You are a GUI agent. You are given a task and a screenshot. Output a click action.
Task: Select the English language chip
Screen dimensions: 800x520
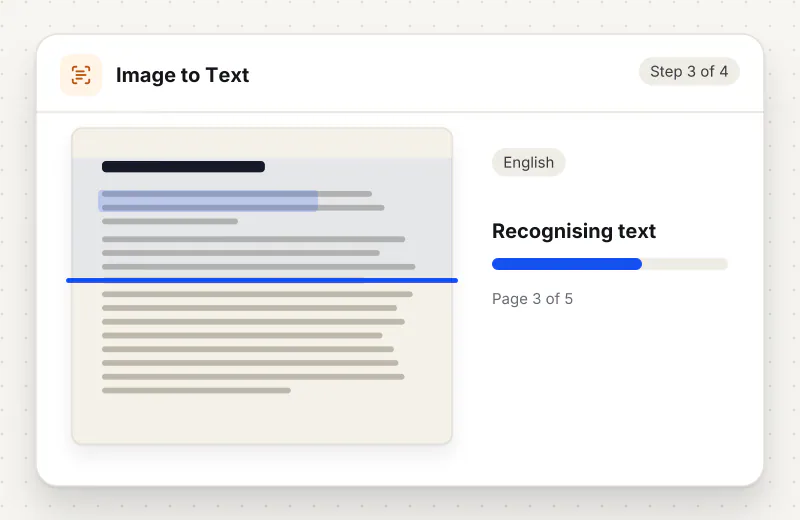coord(529,162)
